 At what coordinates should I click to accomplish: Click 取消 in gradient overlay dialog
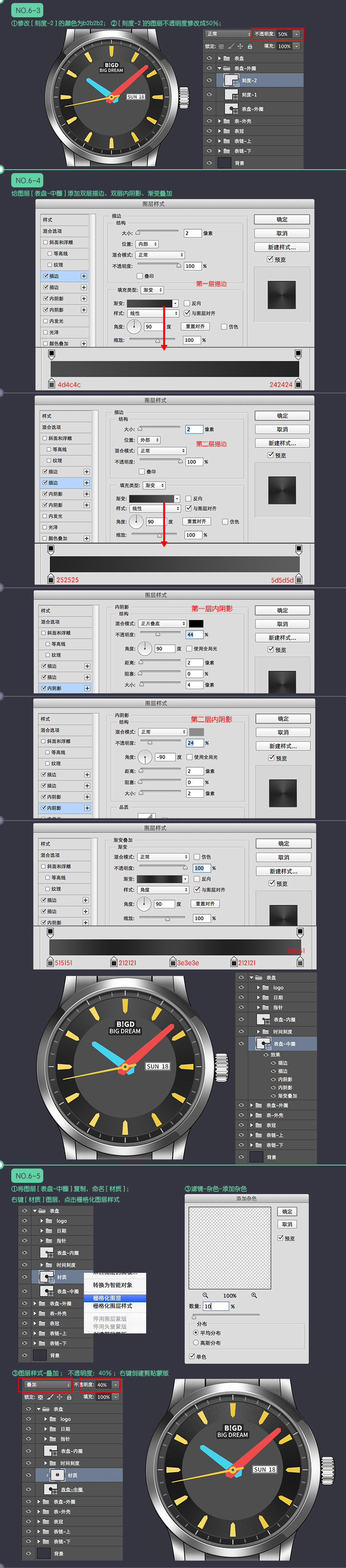283,857
